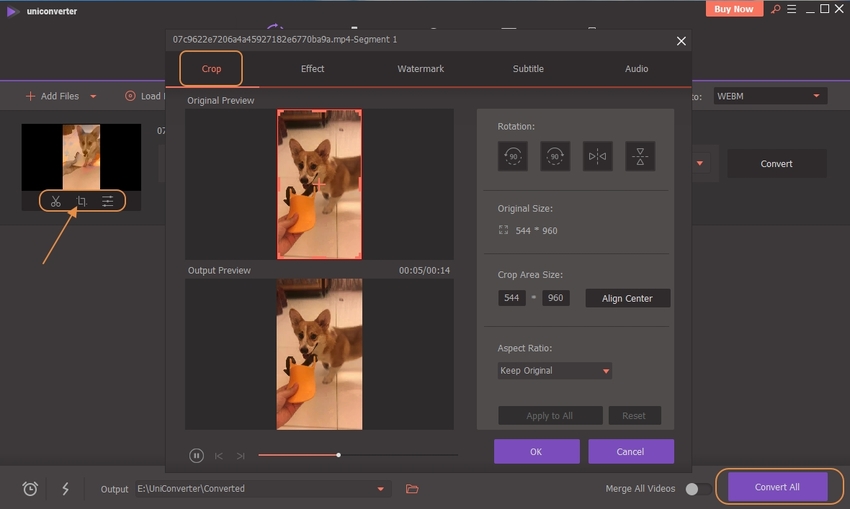850x509 pixels.
Task: Toggle Merge All Videos switch
Action: point(698,489)
